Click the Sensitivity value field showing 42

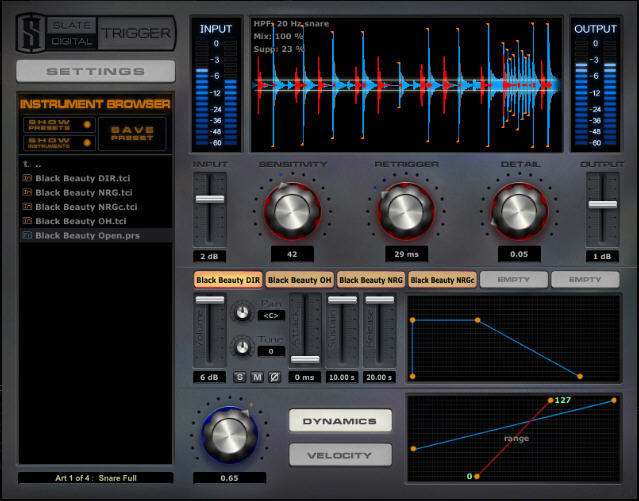pyautogui.click(x=292, y=254)
